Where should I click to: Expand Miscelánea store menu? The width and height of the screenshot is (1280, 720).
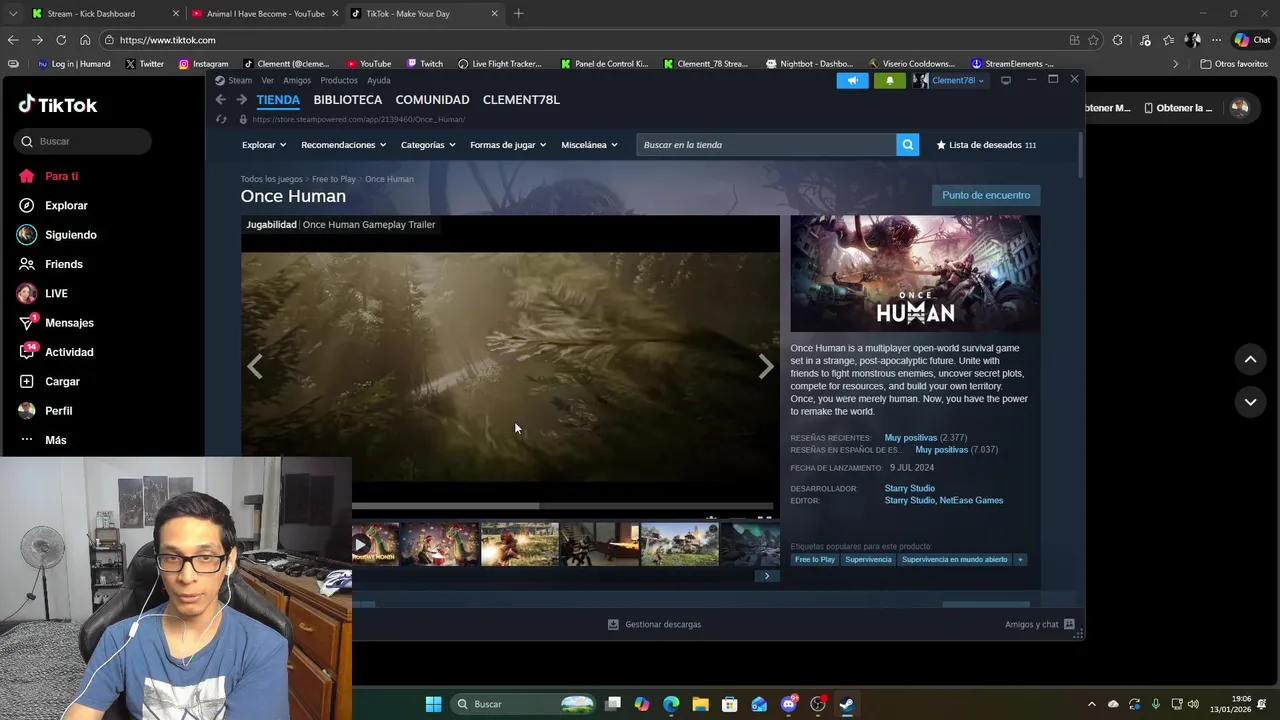[589, 145]
